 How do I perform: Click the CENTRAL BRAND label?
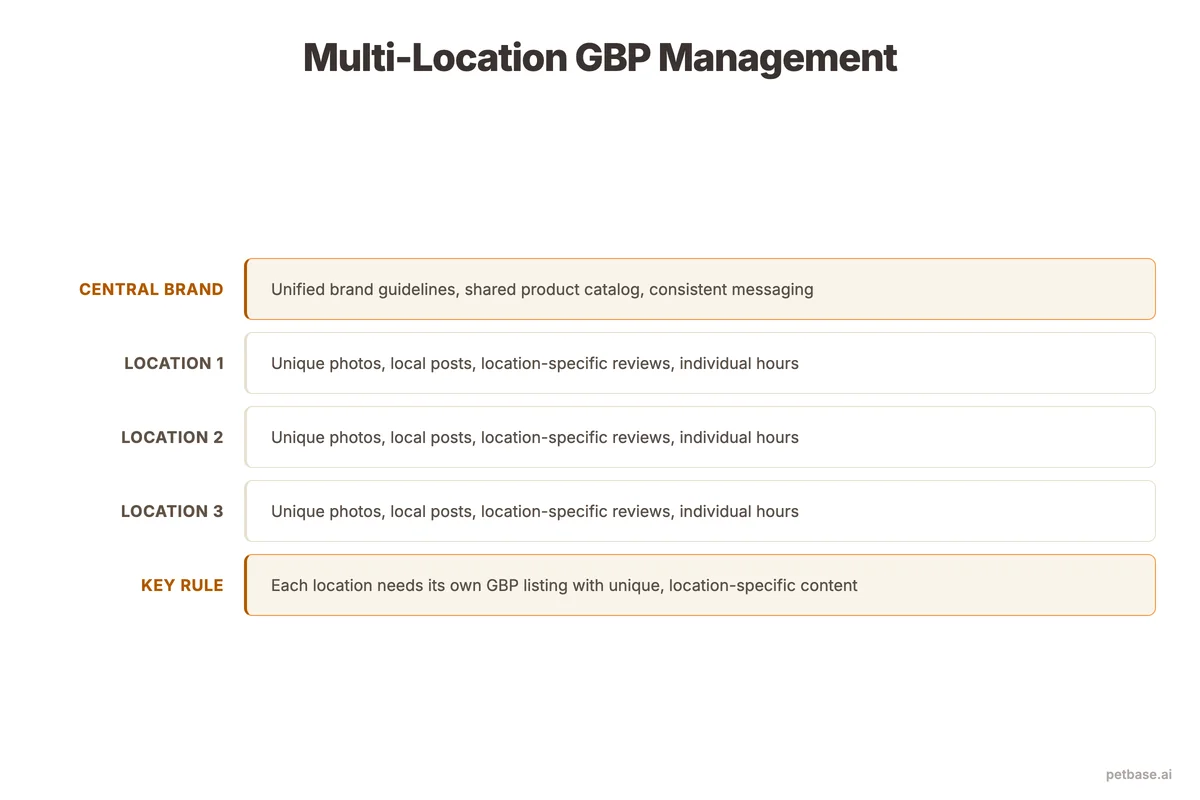tap(151, 289)
